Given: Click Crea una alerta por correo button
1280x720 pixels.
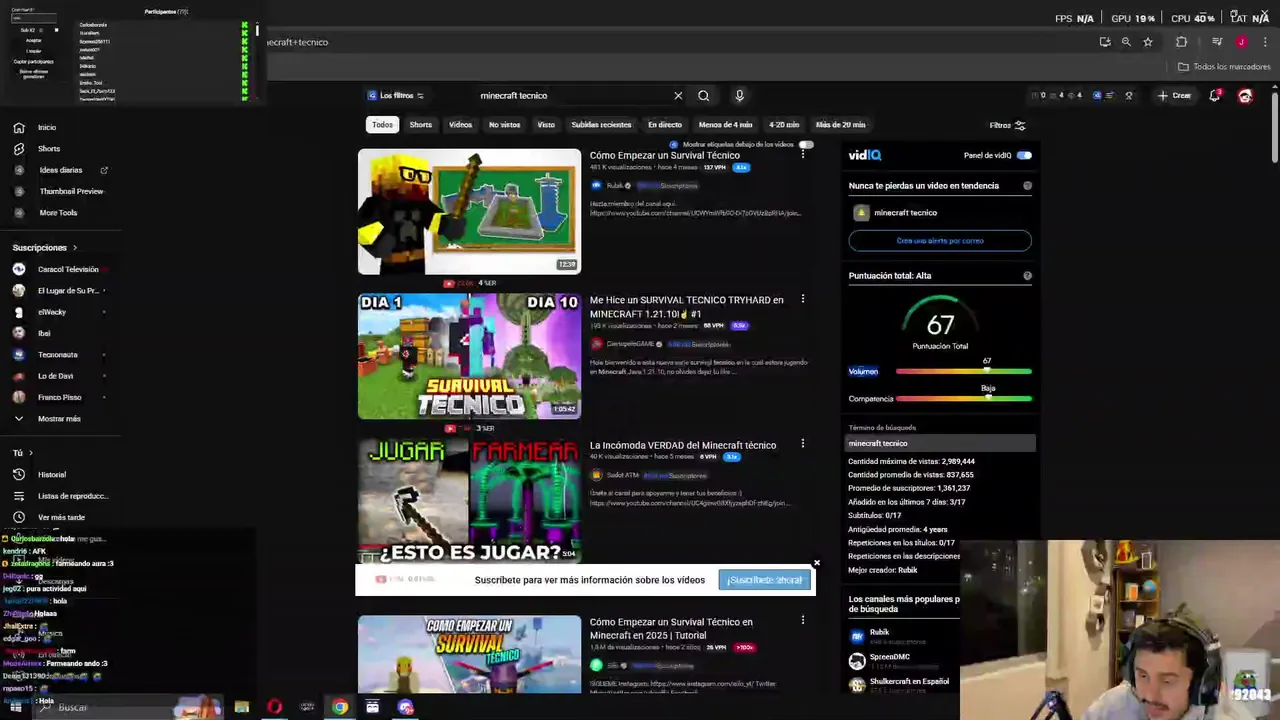Looking at the screenshot, I should tap(940, 241).
